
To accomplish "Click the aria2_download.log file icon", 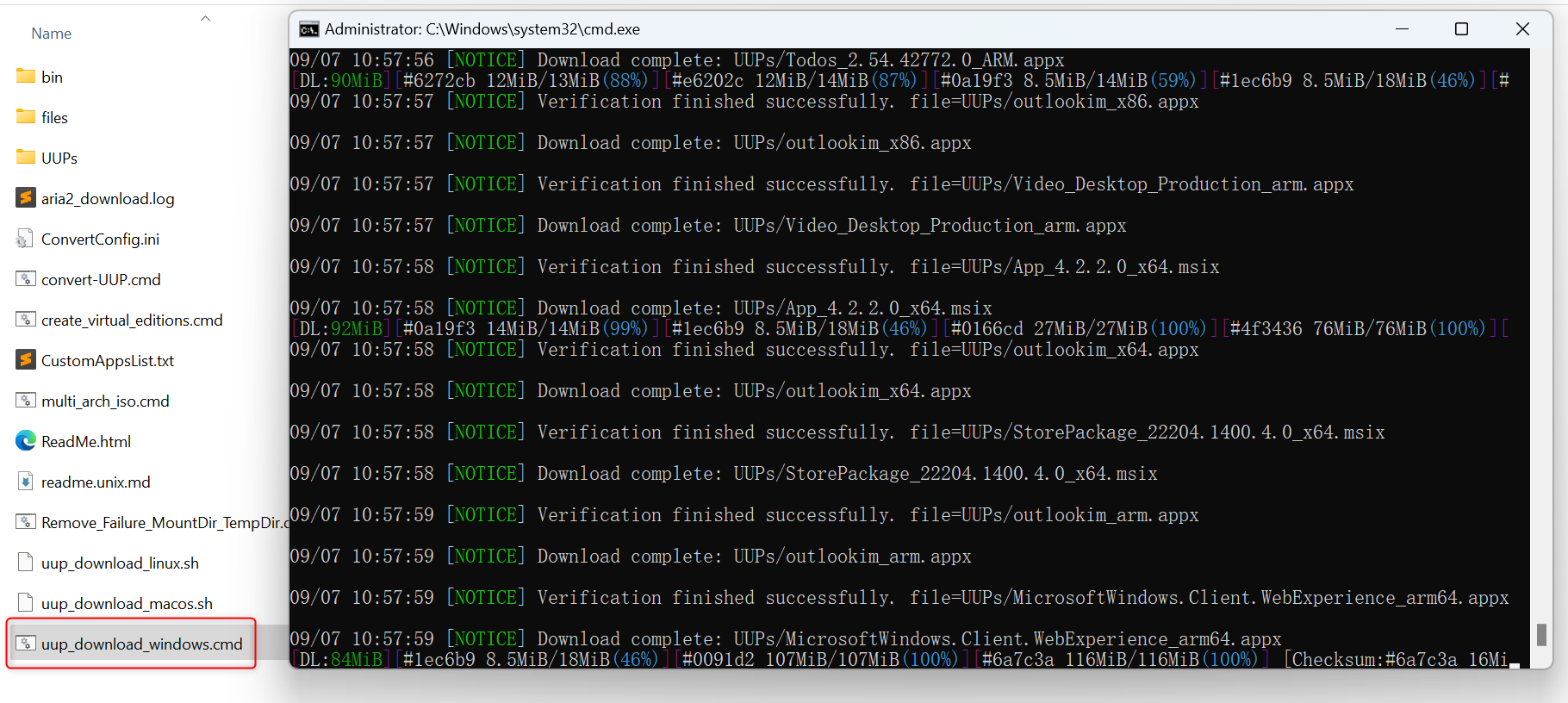I will click(26, 198).
